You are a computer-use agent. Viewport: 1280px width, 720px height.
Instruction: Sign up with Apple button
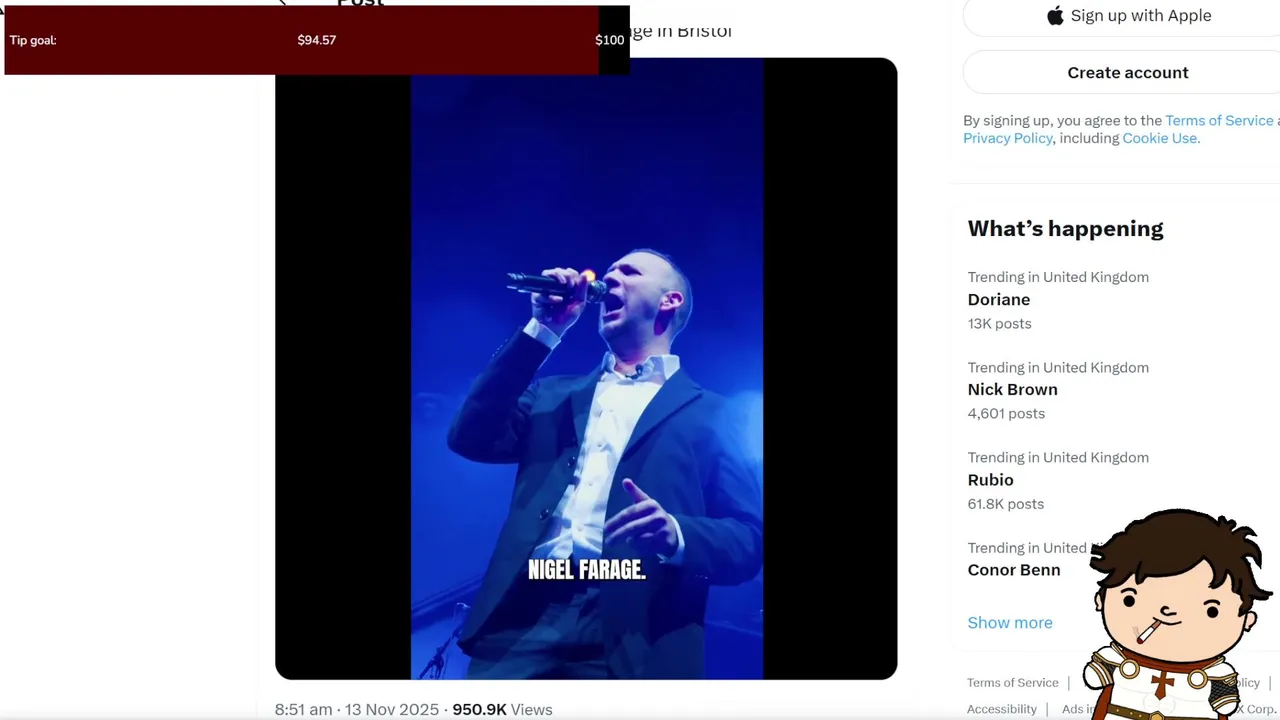tap(1128, 16)
